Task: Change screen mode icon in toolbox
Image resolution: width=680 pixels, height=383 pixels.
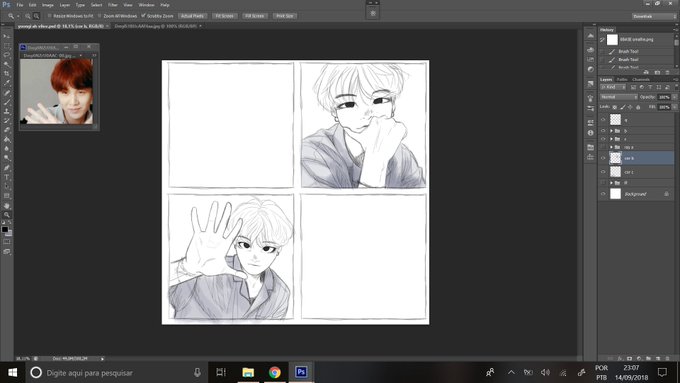Action: point(7,252)
